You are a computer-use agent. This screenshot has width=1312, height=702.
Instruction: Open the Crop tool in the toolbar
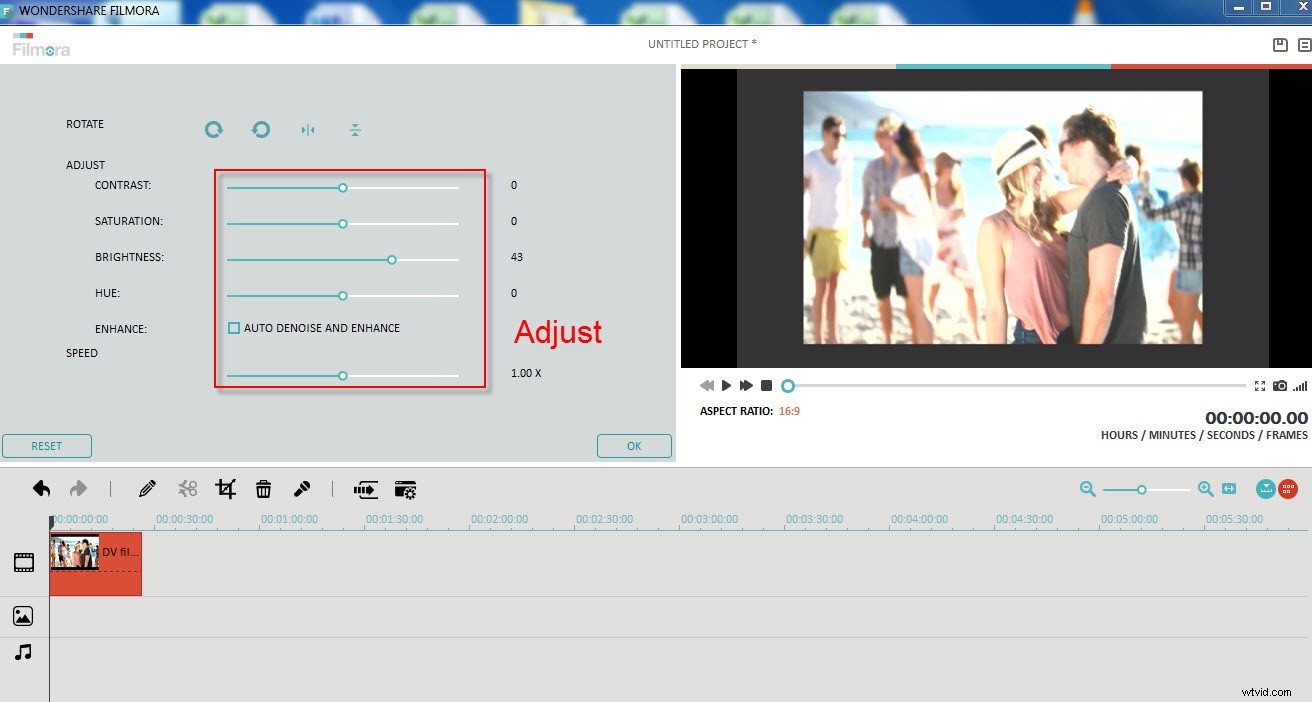(x=226, y=488)
